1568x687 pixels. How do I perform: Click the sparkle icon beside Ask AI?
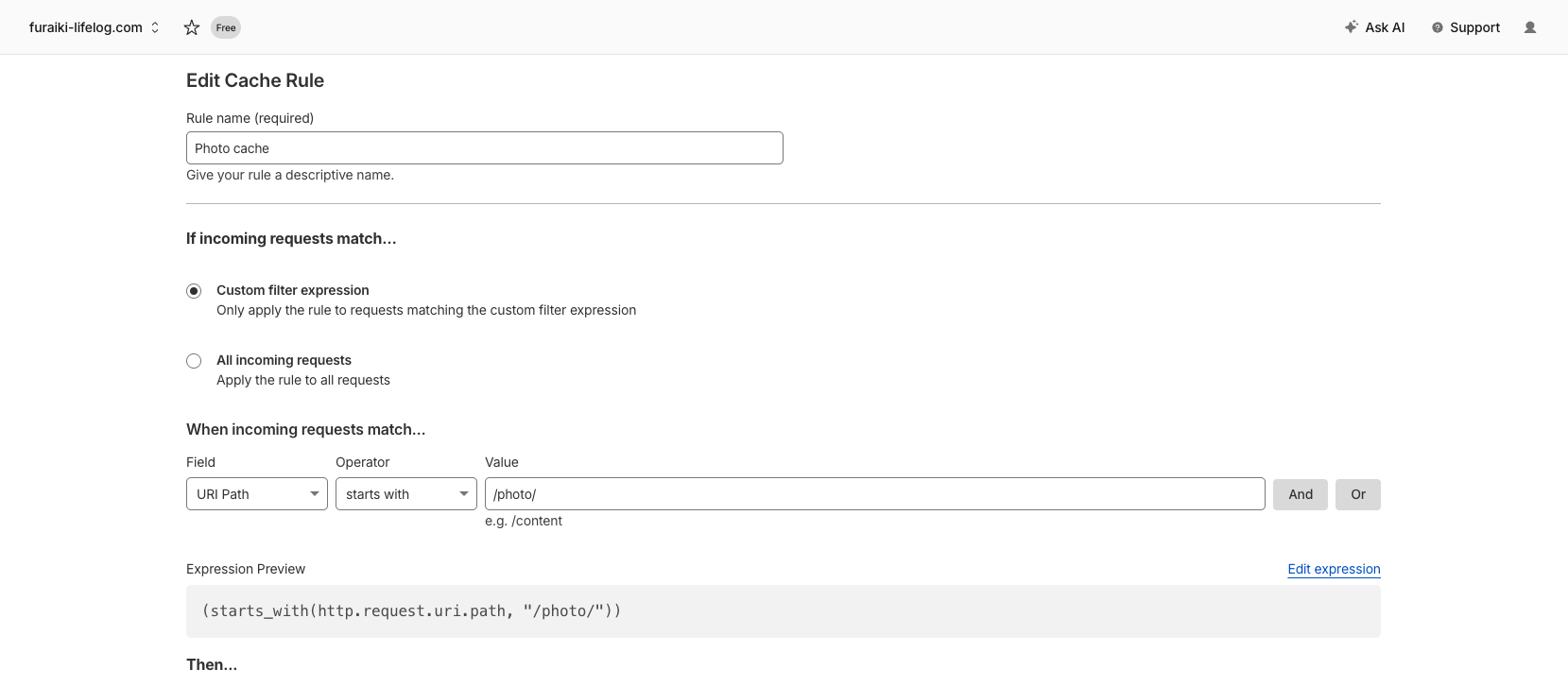point(1352,27)
